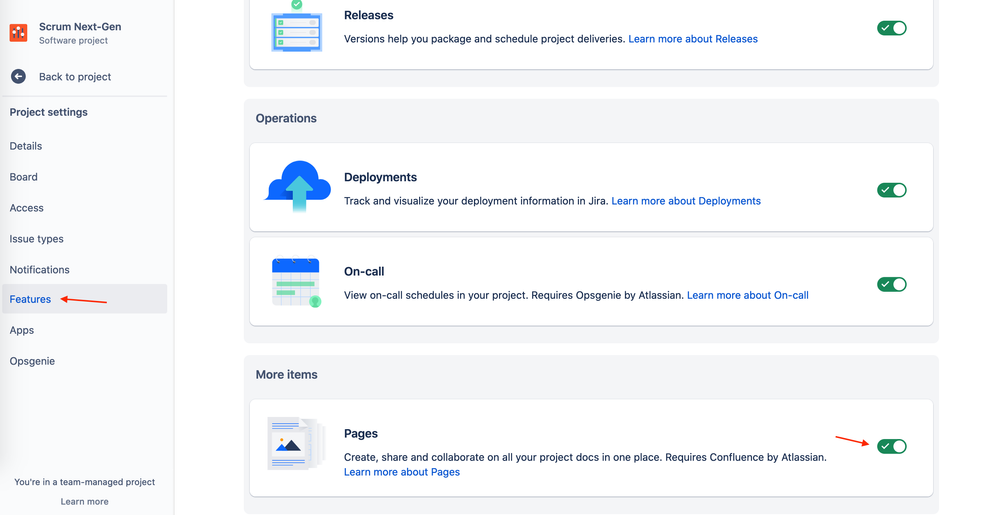Click the Back to project link

point(75,76)
